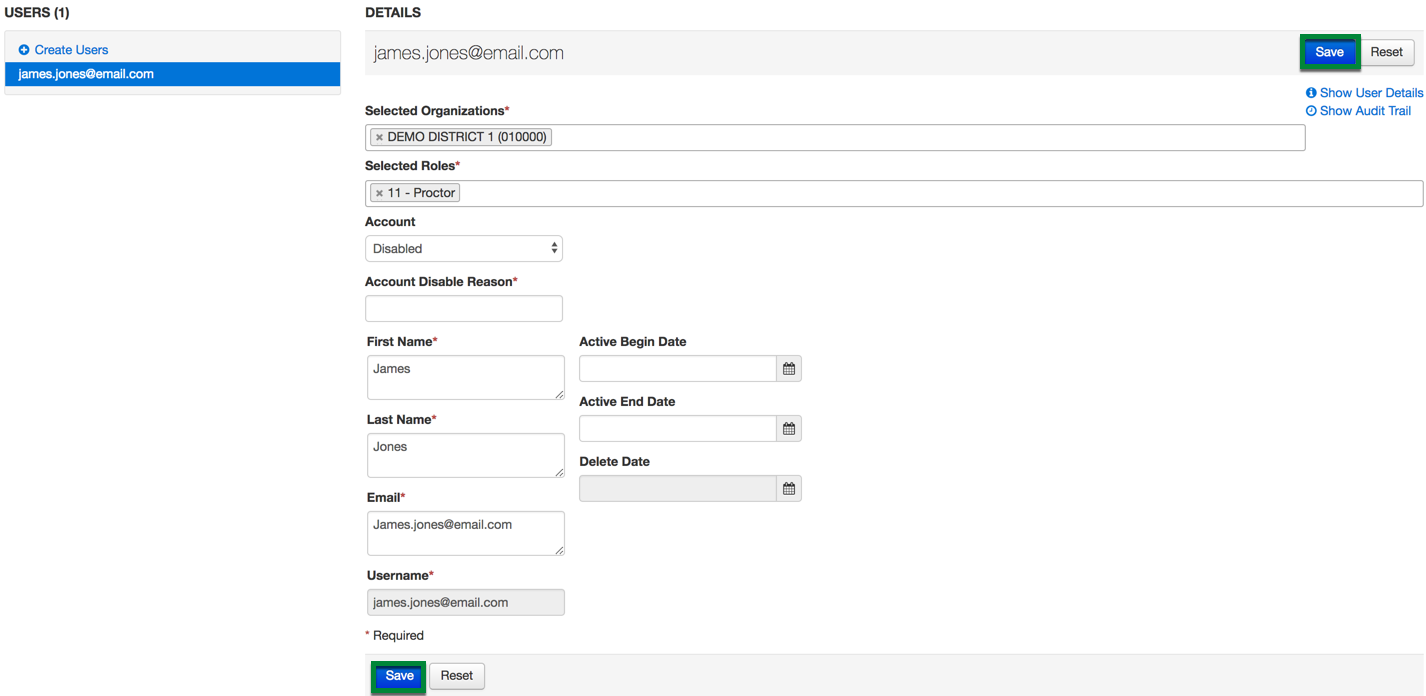Focus the First Name text box

[465, 377]
